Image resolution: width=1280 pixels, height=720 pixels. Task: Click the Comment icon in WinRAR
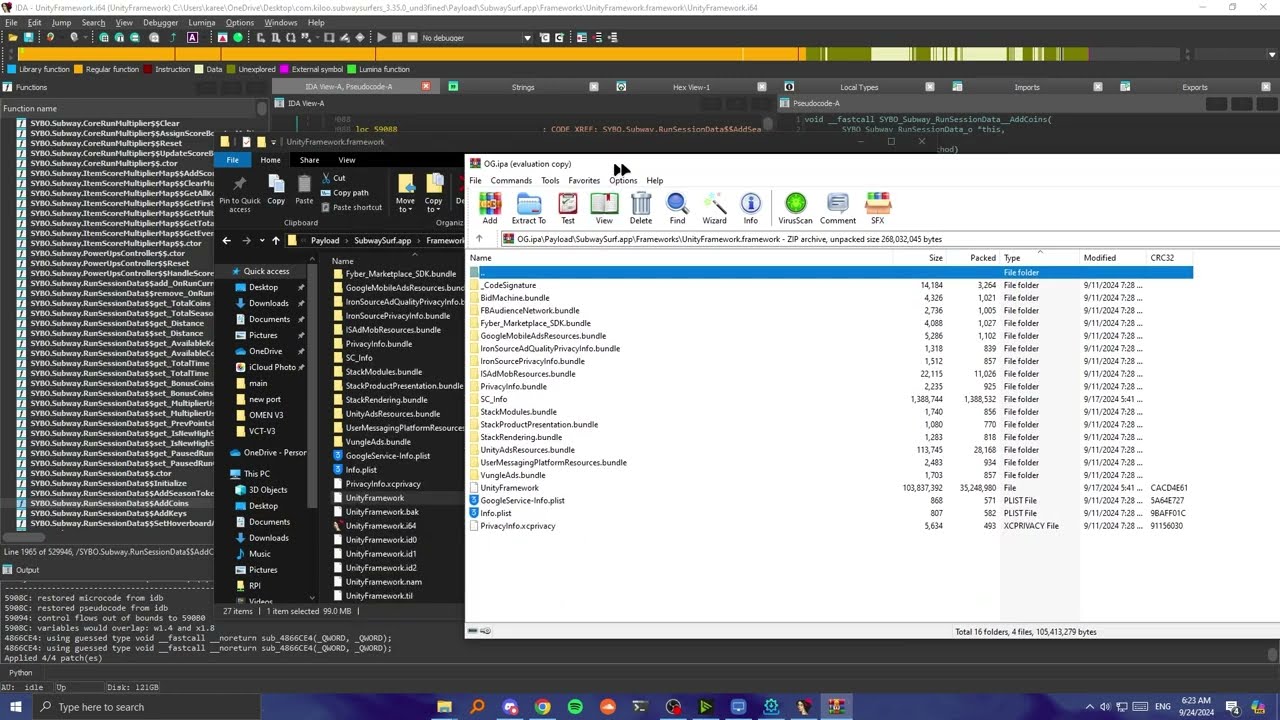(x=838, y=208)
